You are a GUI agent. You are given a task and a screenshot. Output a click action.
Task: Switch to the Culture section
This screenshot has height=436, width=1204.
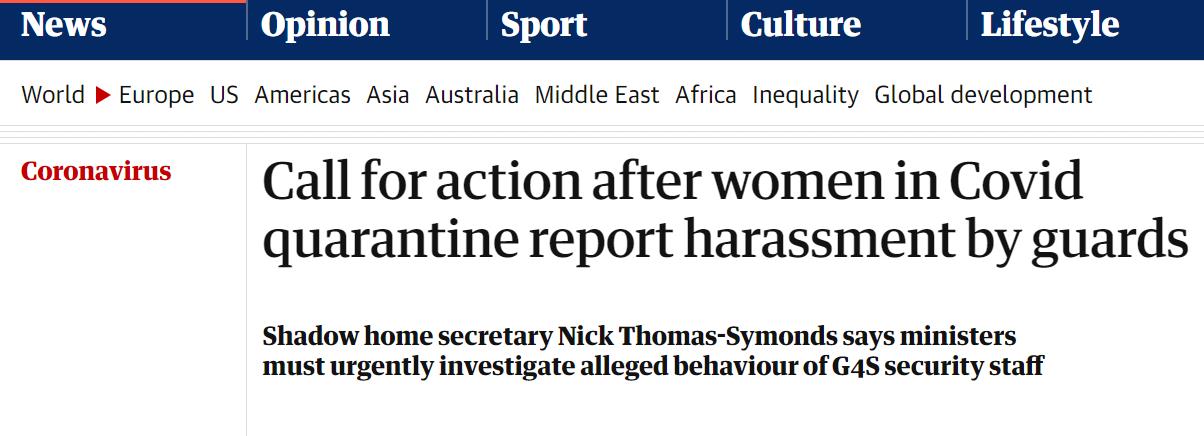800,24
